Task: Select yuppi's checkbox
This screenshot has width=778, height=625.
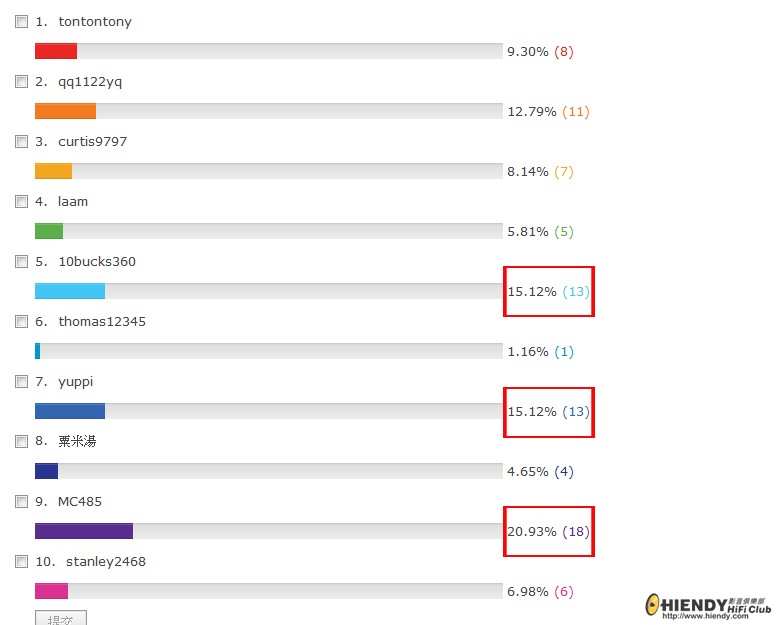Action: (x=21, y=382)
